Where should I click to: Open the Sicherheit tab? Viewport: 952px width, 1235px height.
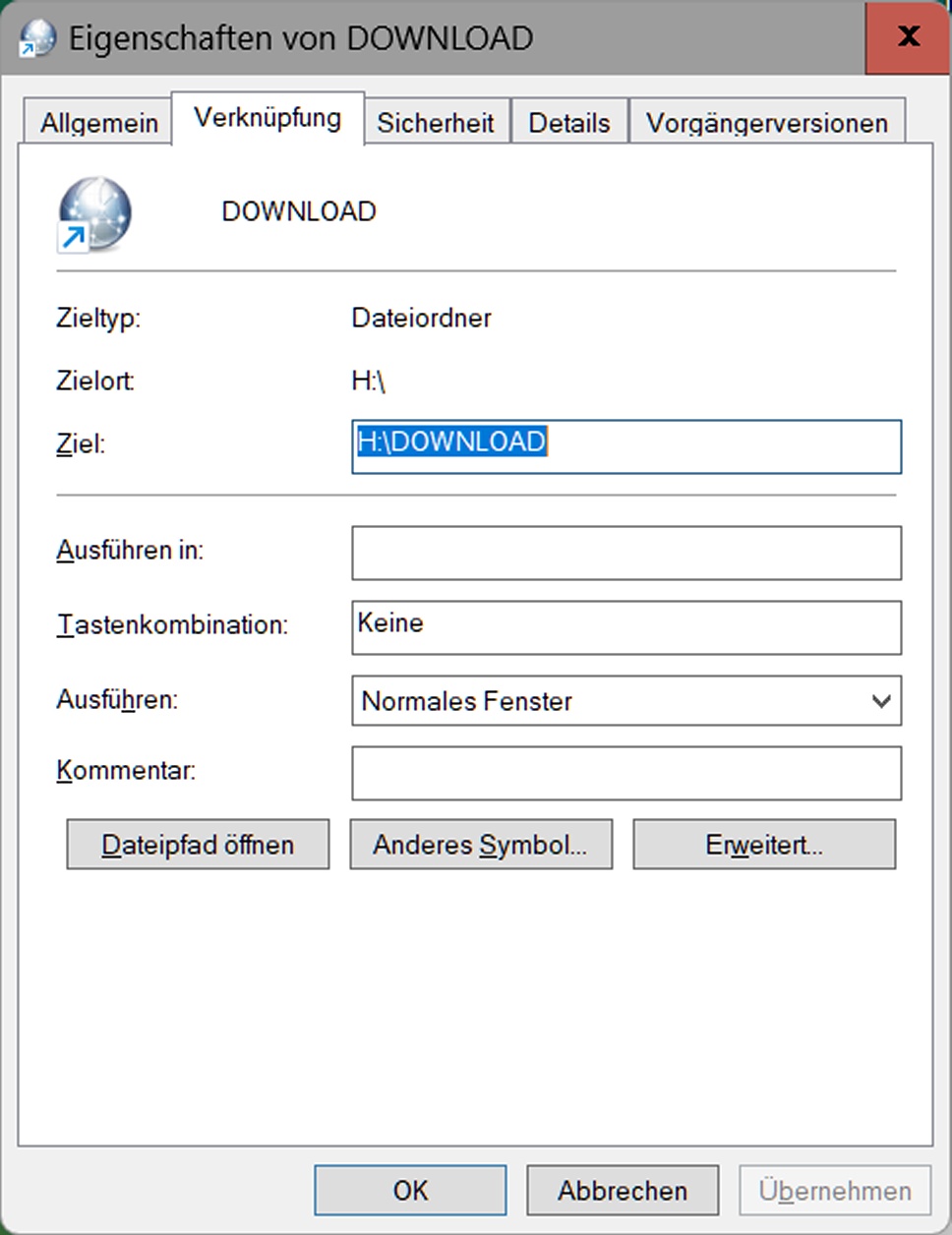click(436, 122)
